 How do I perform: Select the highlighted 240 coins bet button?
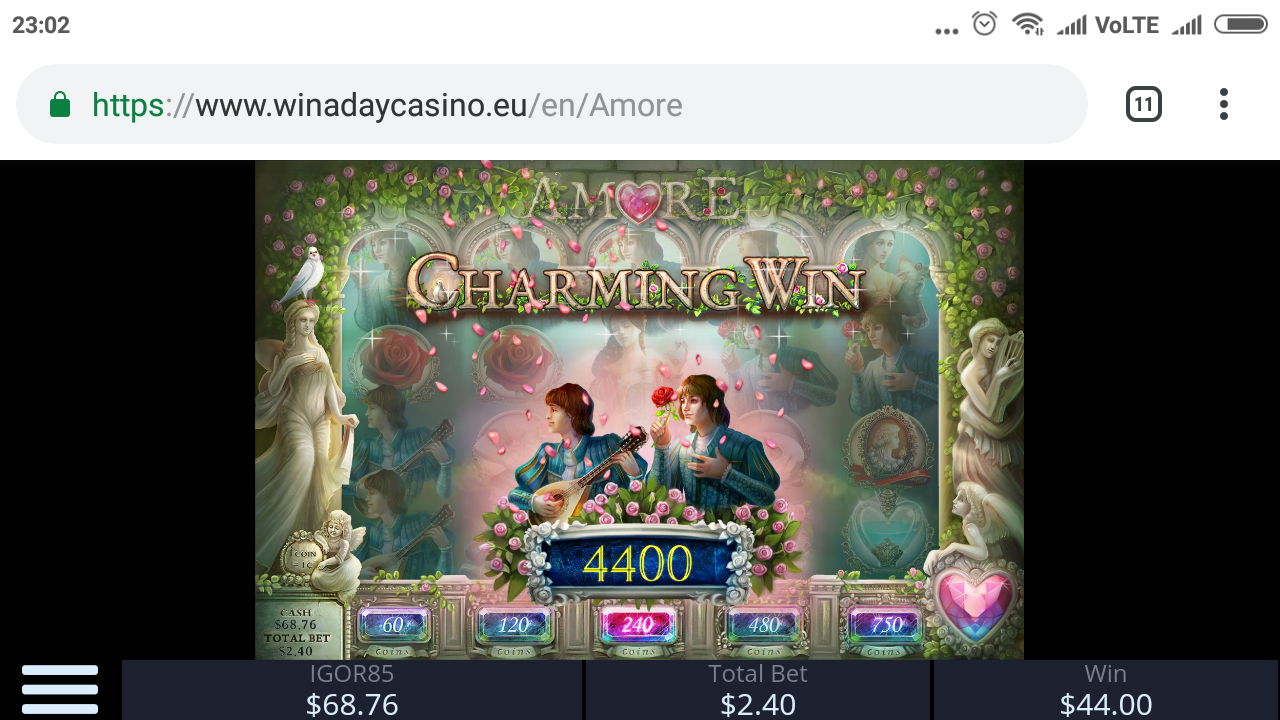point(638,625)
